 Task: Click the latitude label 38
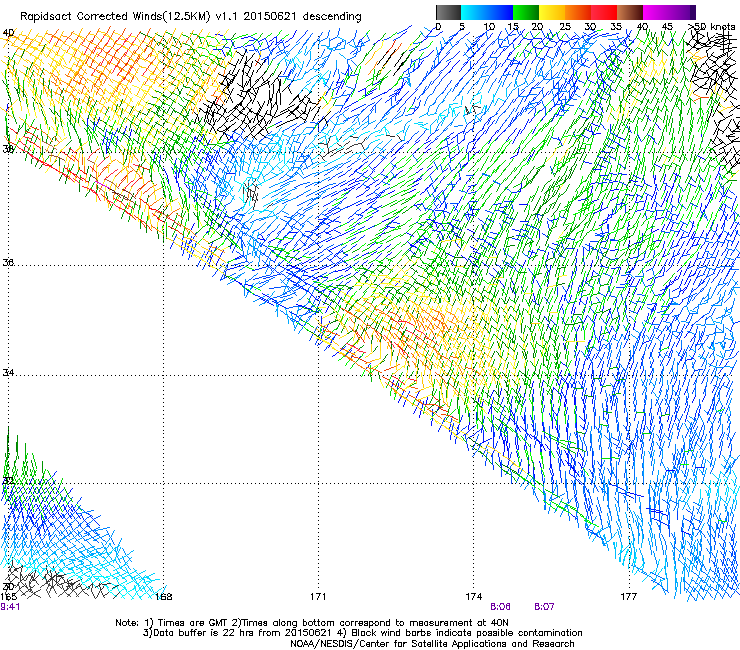[x=8, y=149]
